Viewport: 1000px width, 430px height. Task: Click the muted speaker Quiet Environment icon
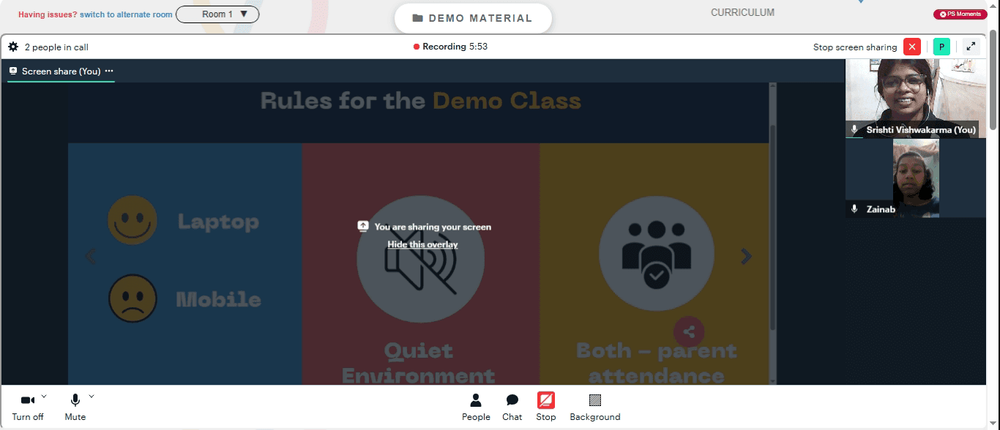(420, 259)
